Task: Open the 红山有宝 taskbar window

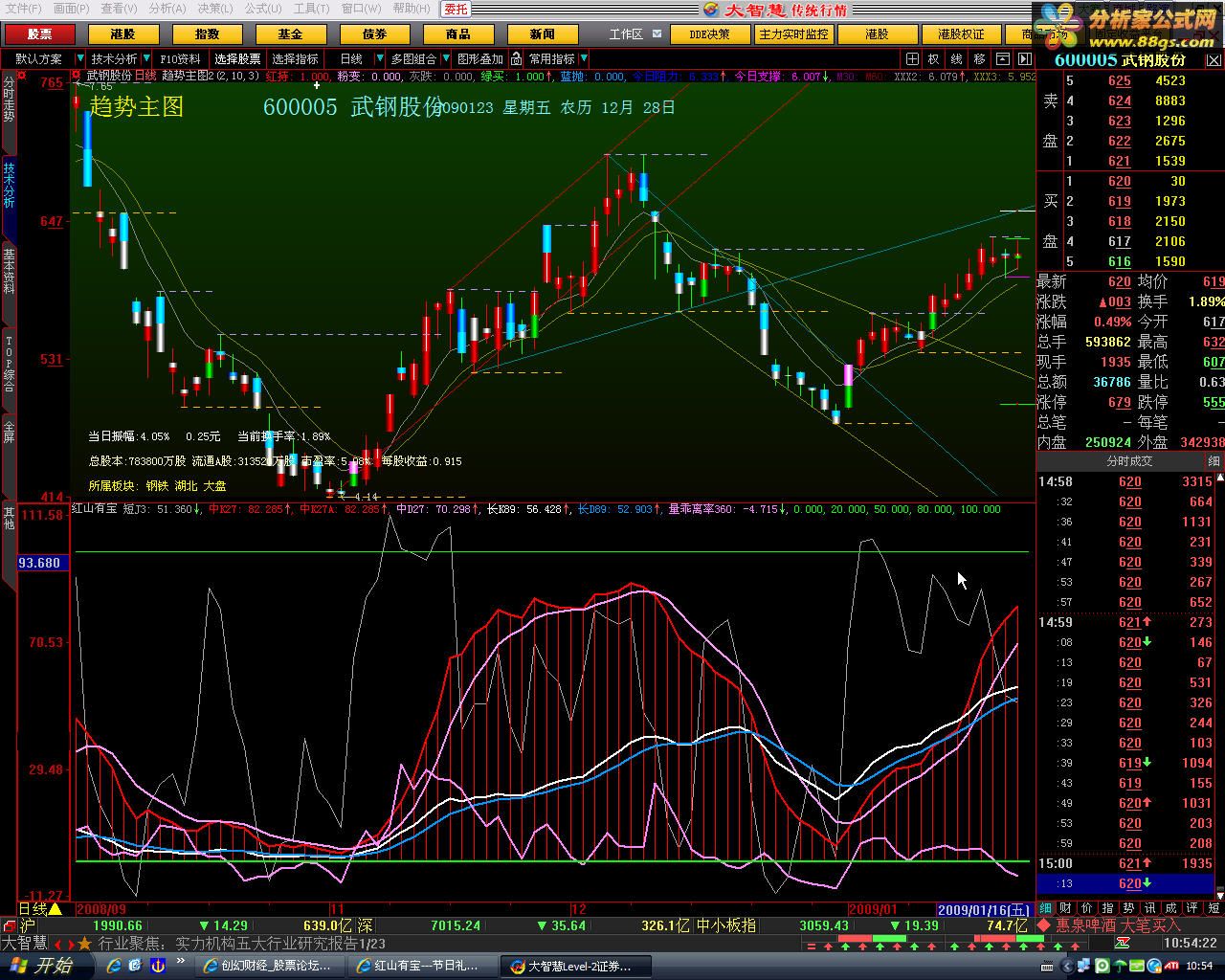Action: (x=422, y=967)
